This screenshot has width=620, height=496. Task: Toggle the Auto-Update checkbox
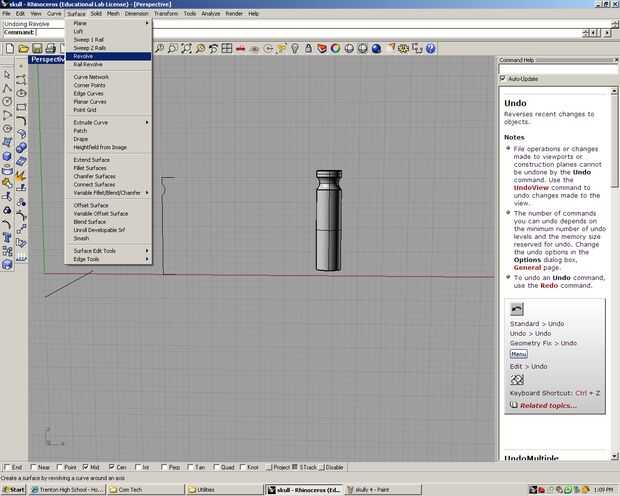[x=503, y=78]
